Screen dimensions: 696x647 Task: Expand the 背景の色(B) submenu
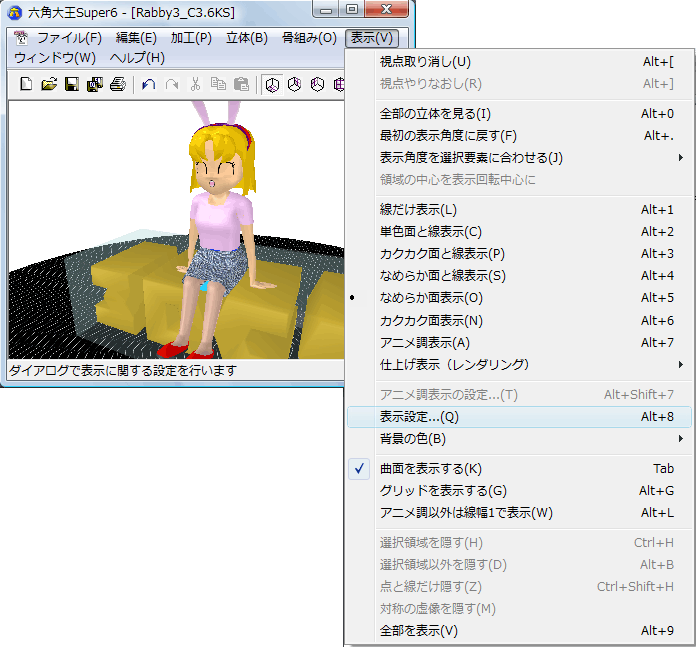(x=519, y=439)
